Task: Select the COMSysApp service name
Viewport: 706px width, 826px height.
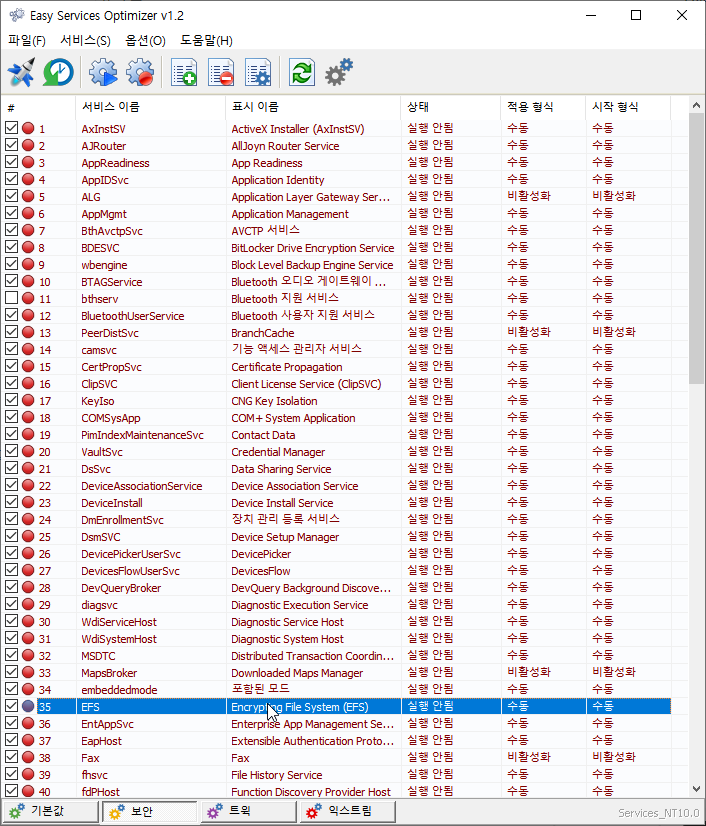Action: [111, 418]
